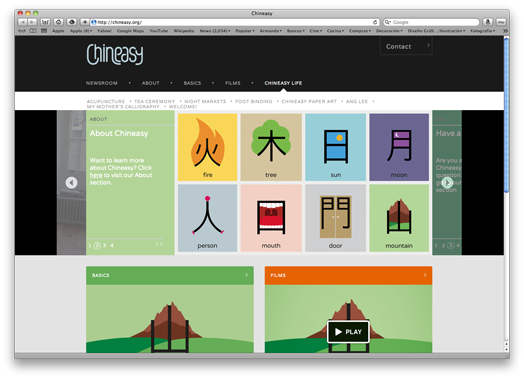Image resolution: width=524 pixels, height=379 pixels.
Task: Open the Wikipedia bookmark
Action: pos(184,31)
